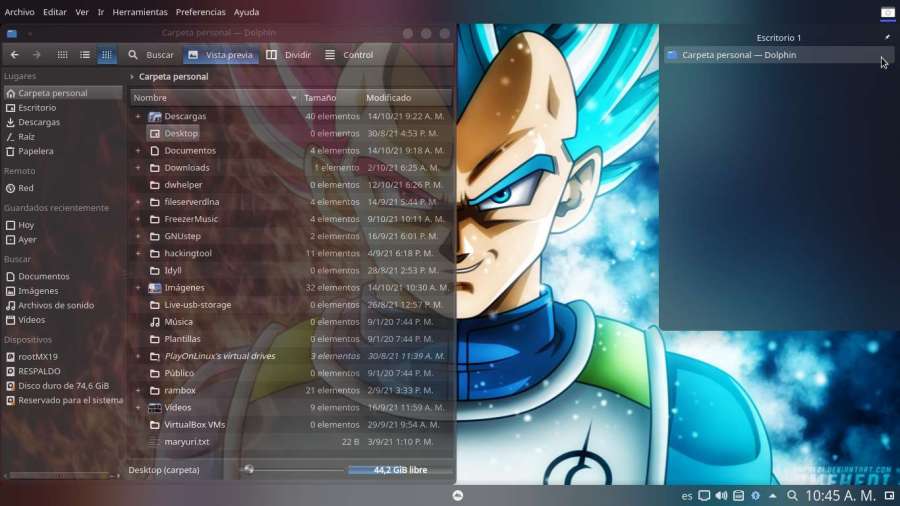Viewport: 900px width, 506px height.
Task: Show hidden system tray icons arrow
Action: [x=773, y=495]
